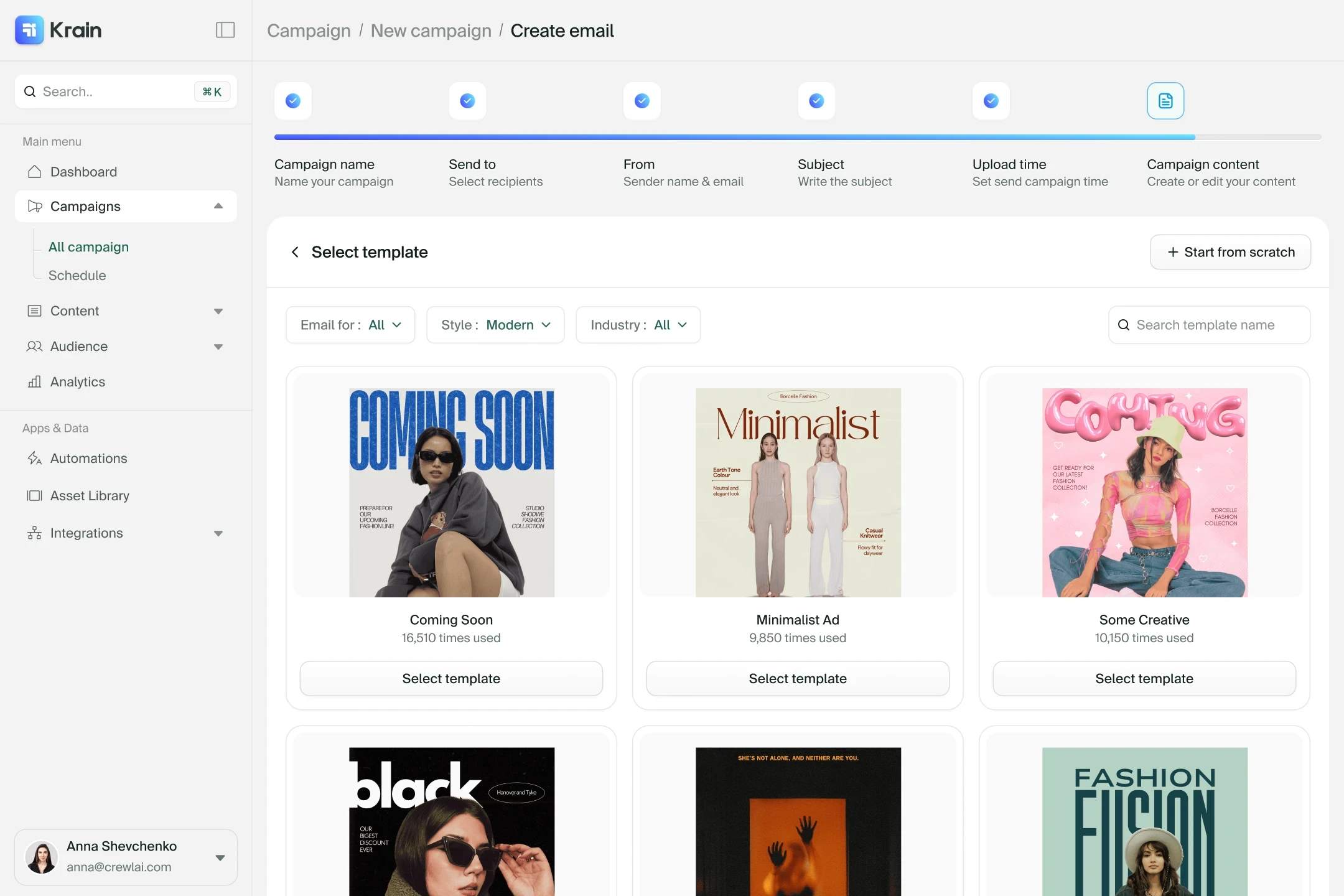Expand the Audience menu arrow

218,347
